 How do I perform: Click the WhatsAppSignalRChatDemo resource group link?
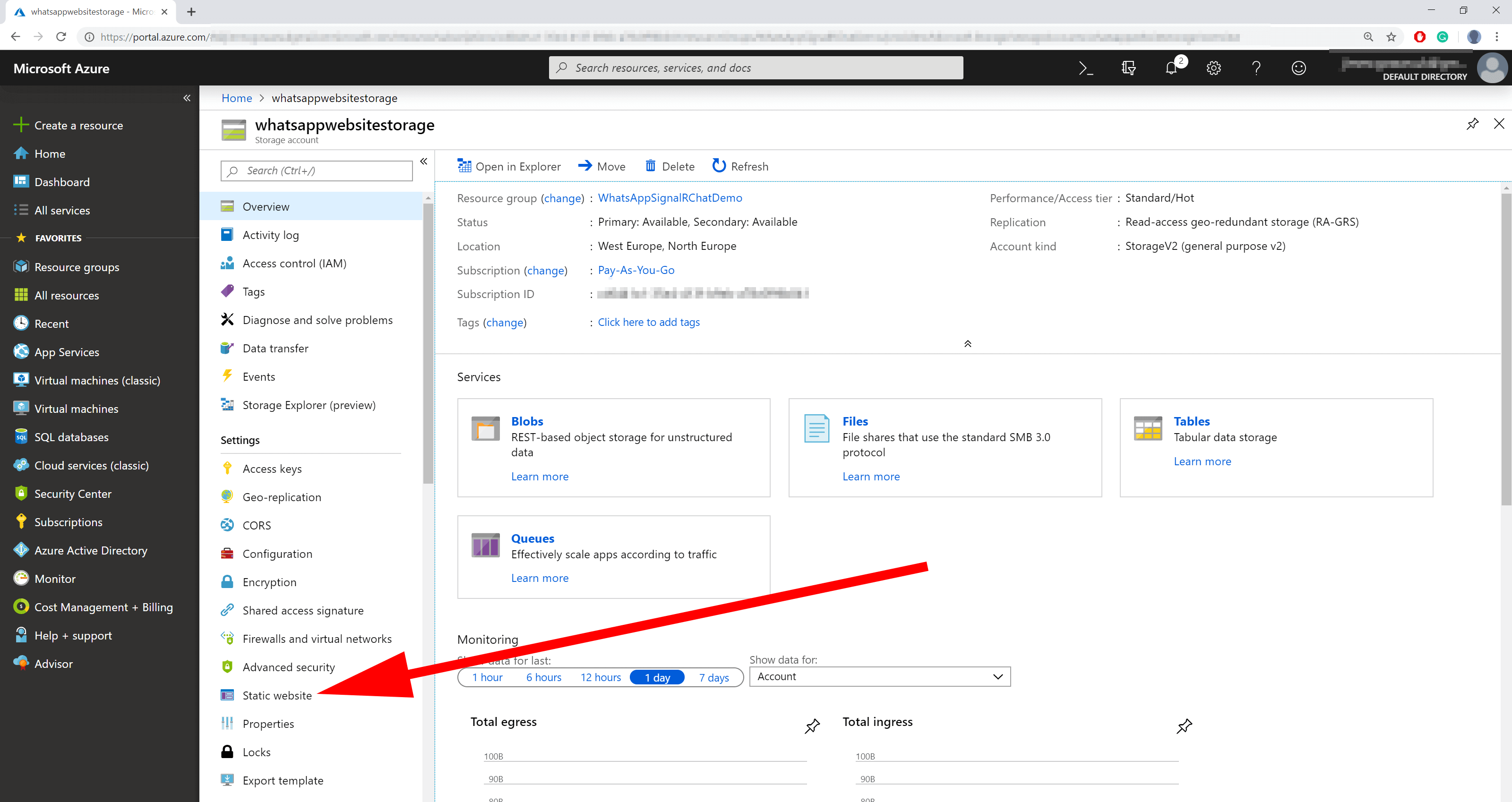coord(670,198)
